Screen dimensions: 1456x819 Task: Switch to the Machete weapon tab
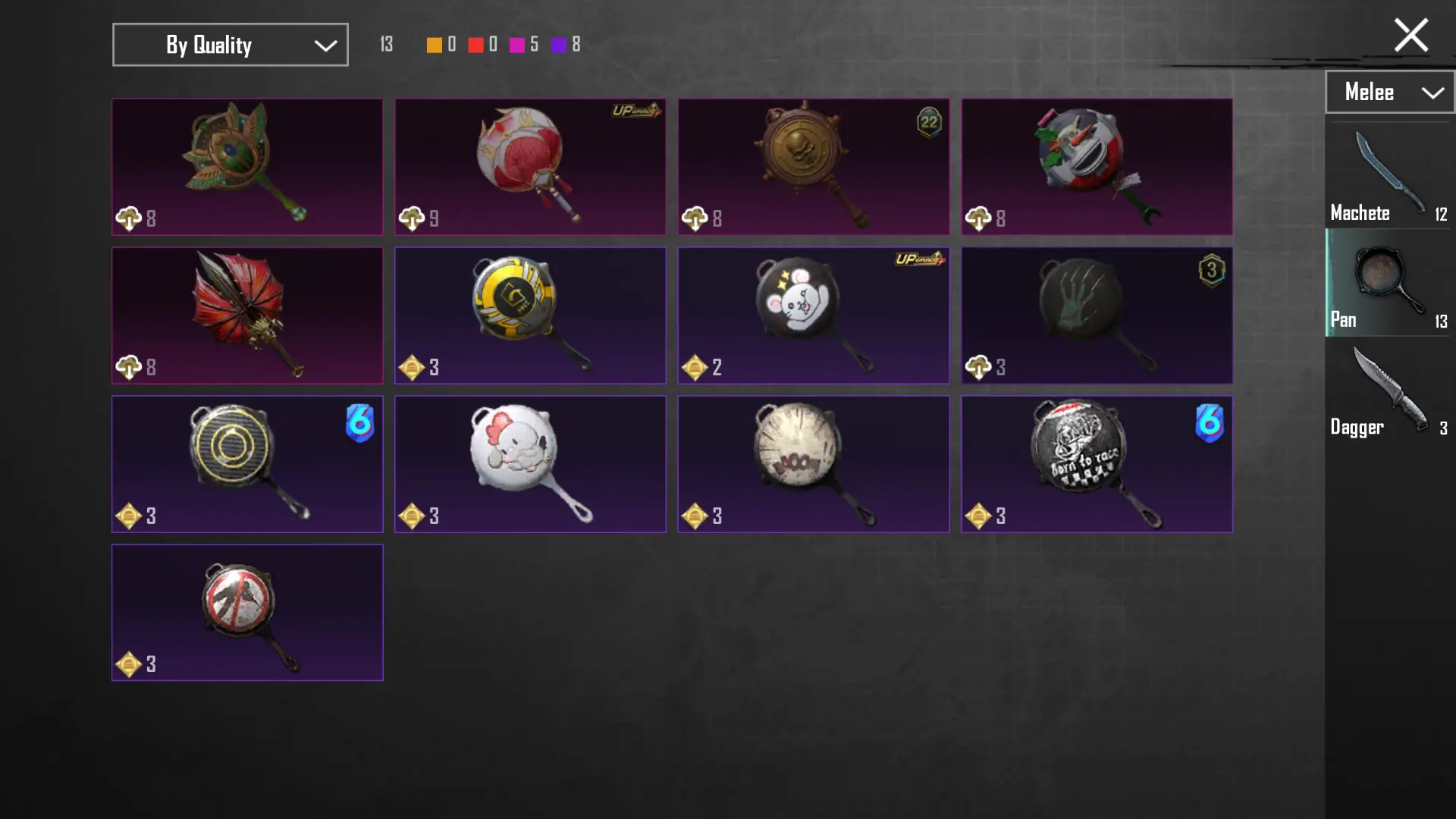tap(1389, 176)
